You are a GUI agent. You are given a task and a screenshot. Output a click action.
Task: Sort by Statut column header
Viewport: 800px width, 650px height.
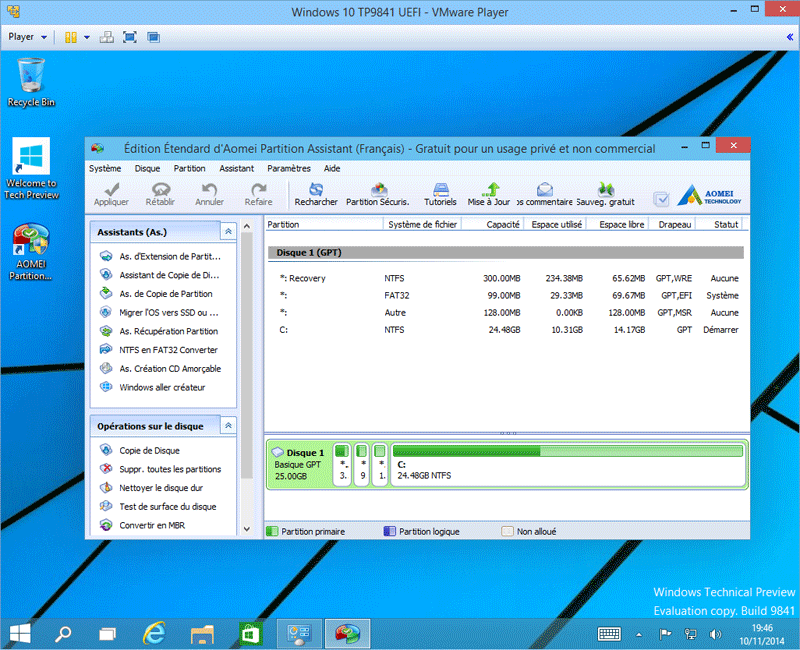[x=720, y=224]
